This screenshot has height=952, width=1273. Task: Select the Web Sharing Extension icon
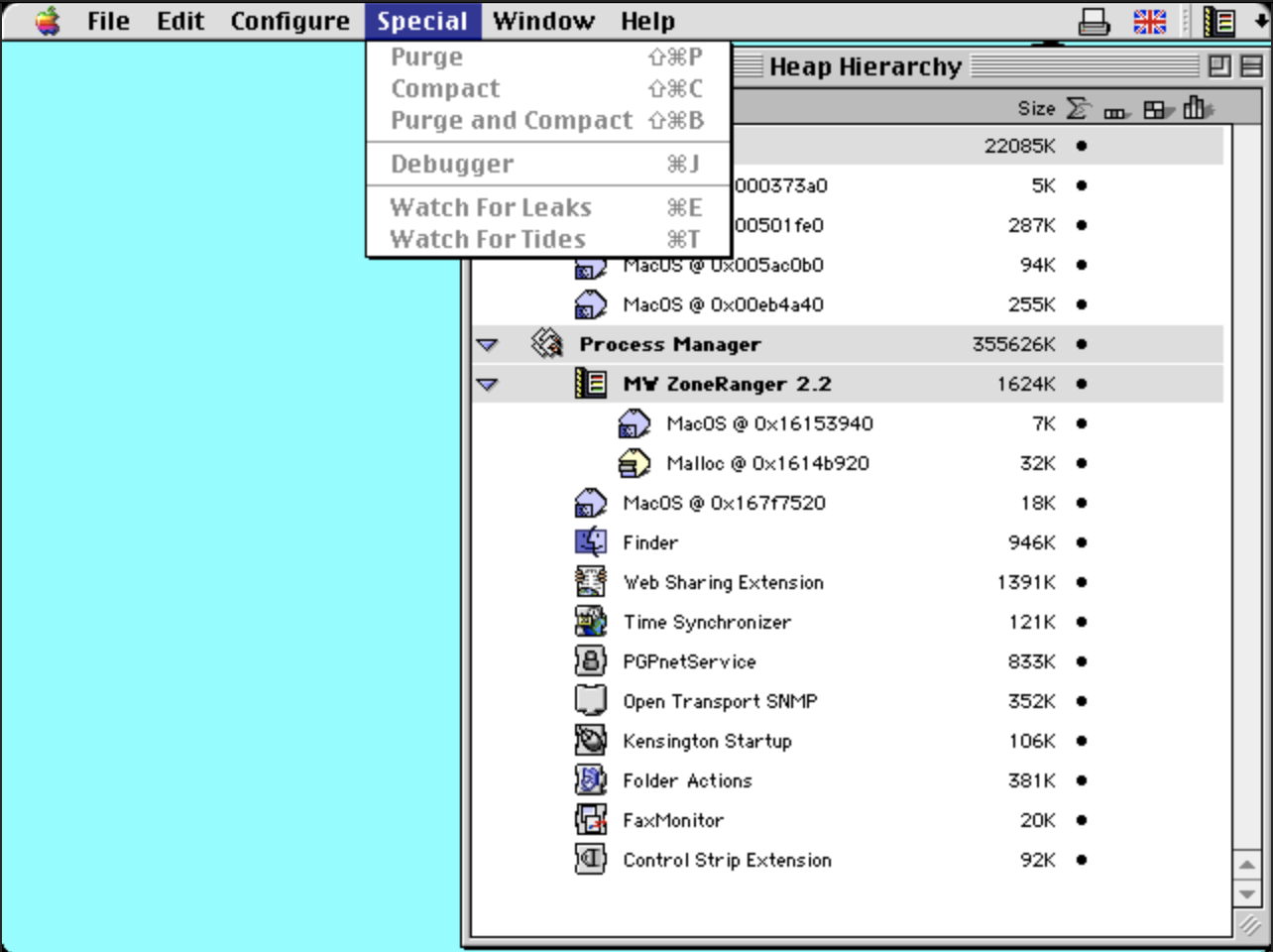click(591, 582)
